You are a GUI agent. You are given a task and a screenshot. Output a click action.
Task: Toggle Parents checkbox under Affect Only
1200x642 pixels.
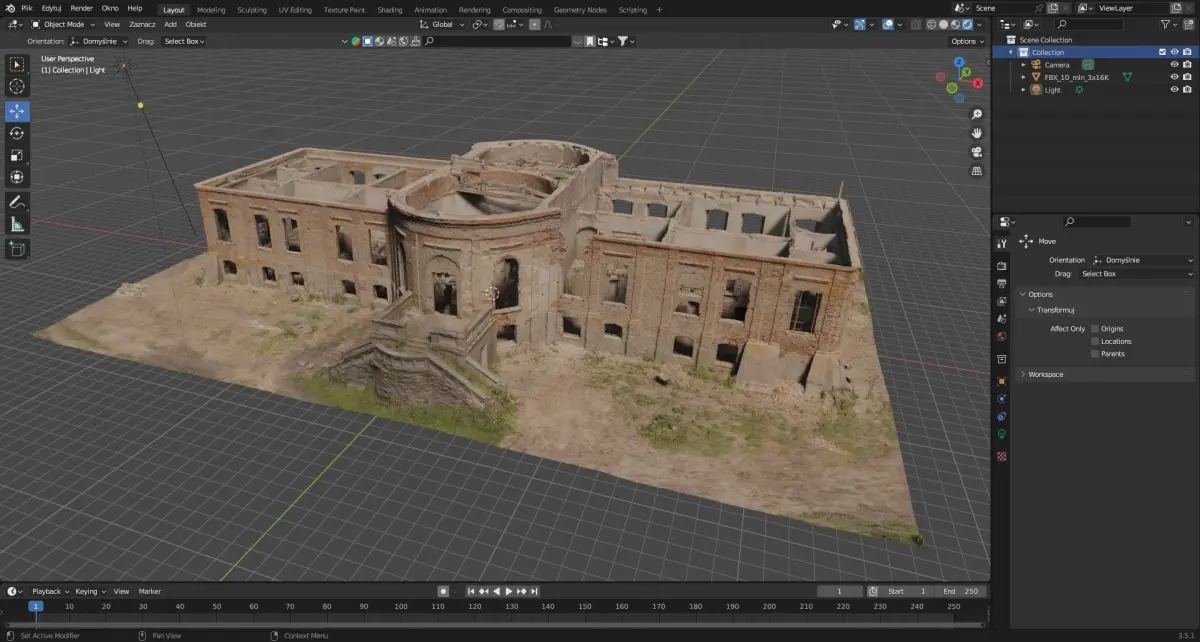[1095, 353]
